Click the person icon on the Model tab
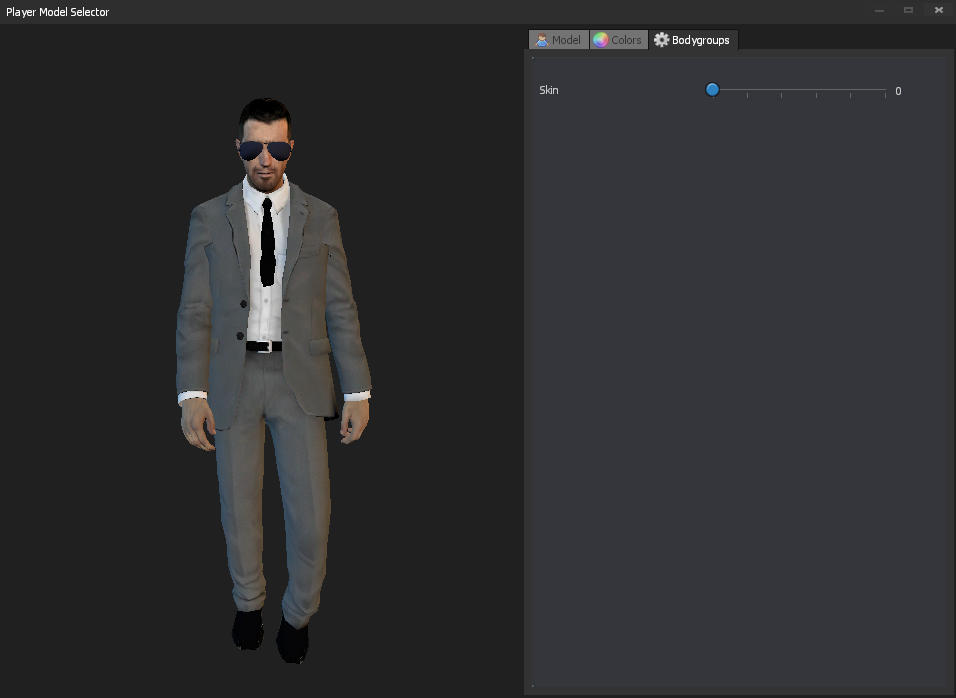This screenshot has height=698, width=956. 541,40
